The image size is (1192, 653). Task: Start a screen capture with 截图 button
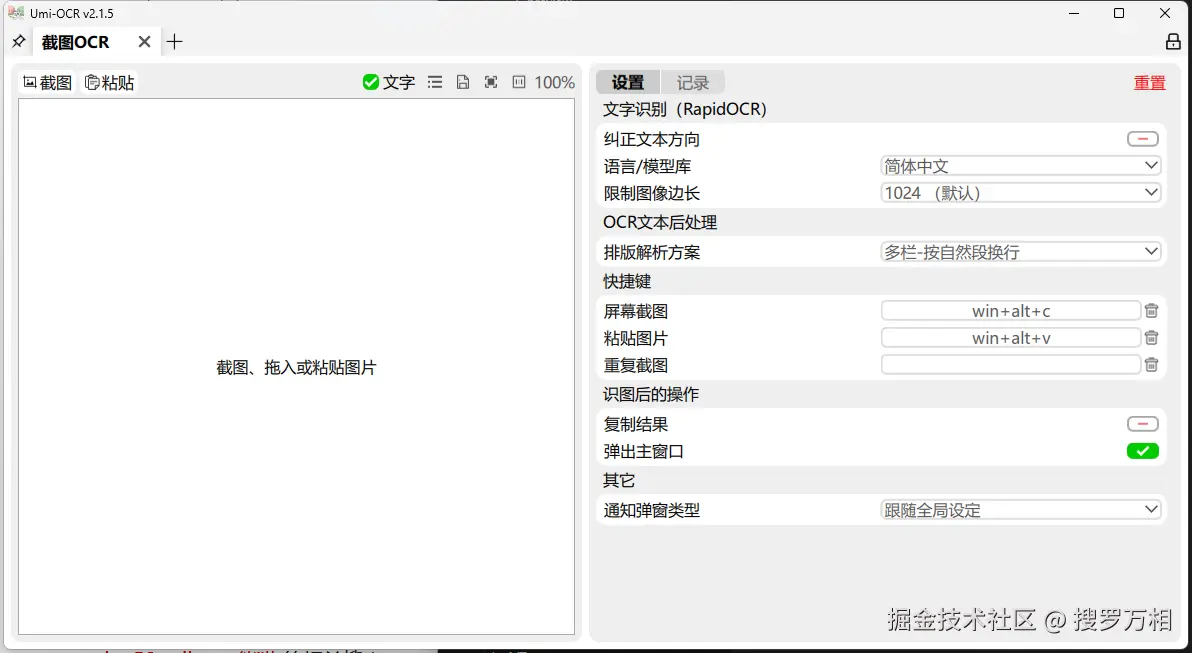(x=47, y=82)
